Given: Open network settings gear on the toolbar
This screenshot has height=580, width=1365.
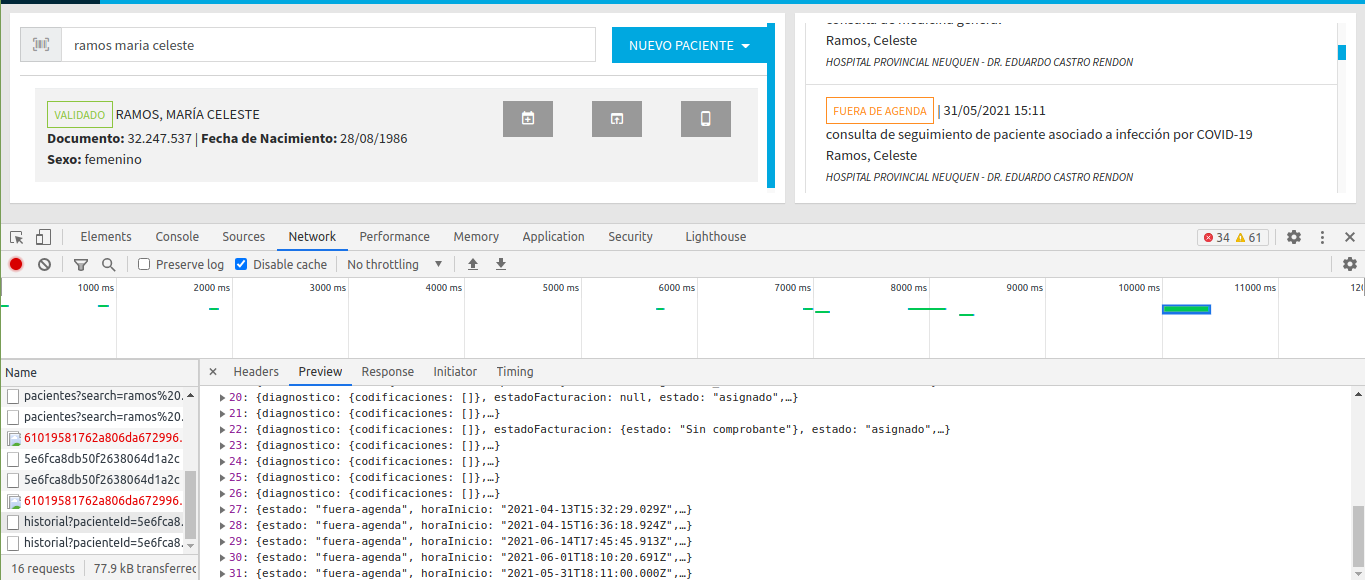Looking at the screenshot, I should (1350, 264).
